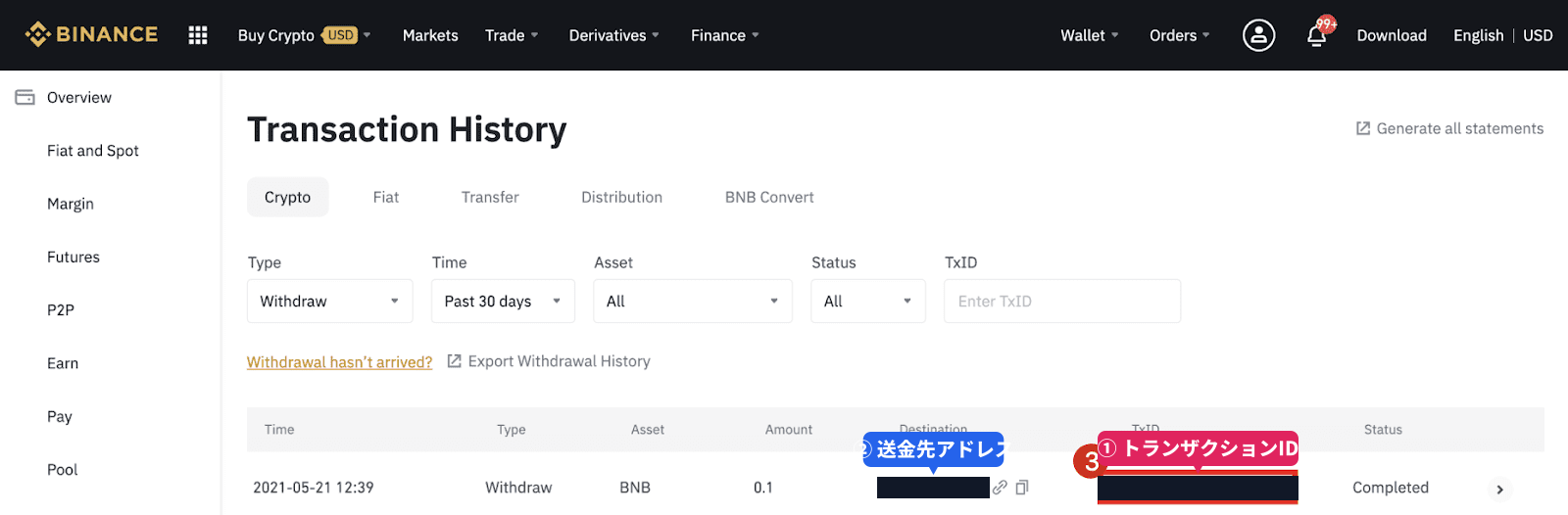Open Pool in the sidebar
This screenshot has height=515, width=1568.
pyautogui.click(x=63, y=469)
